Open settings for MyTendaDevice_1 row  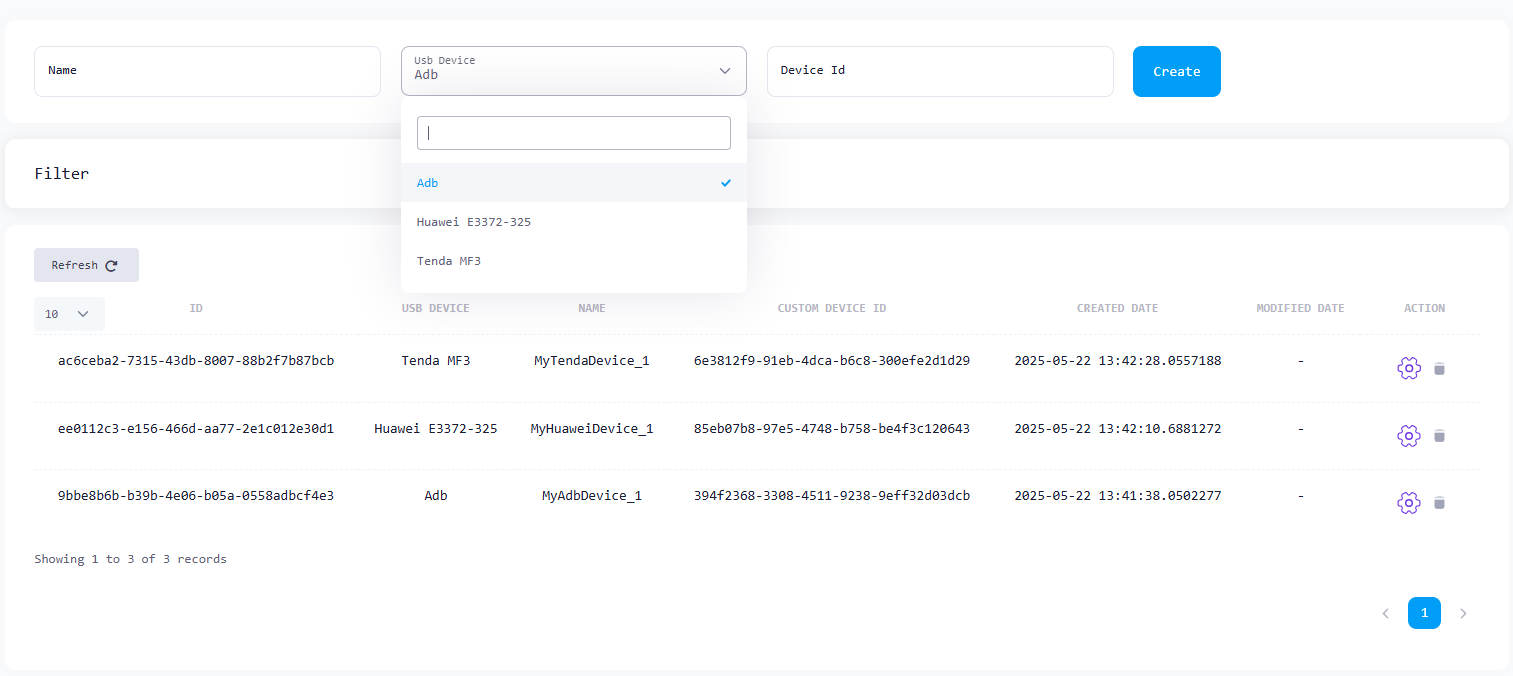1408,369
